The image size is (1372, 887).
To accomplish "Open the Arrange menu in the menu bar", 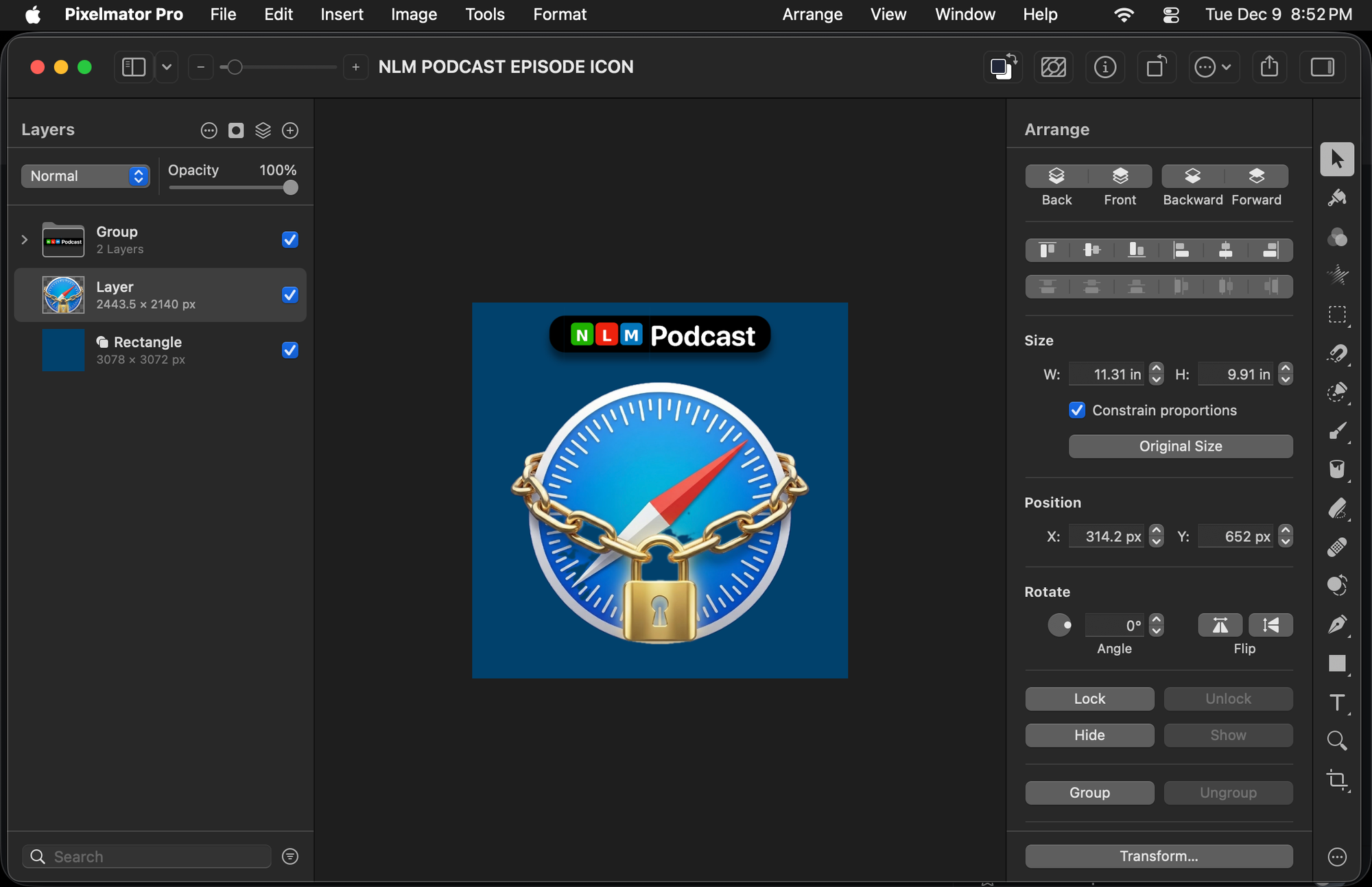I will click(812, 14).
